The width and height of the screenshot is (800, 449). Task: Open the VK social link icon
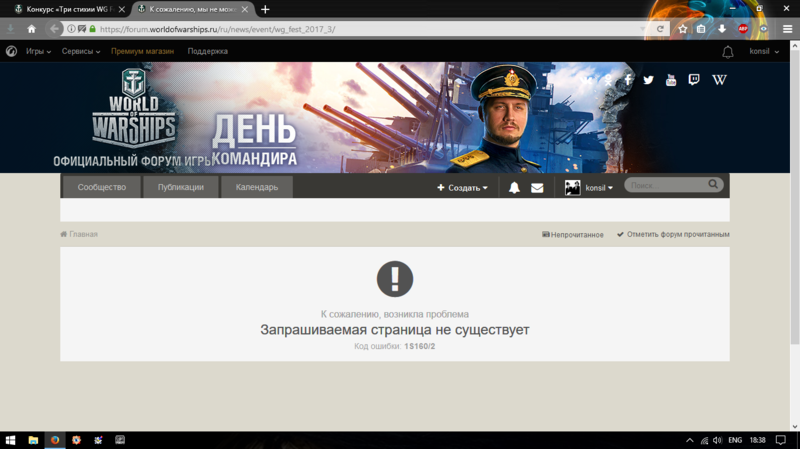587,80
